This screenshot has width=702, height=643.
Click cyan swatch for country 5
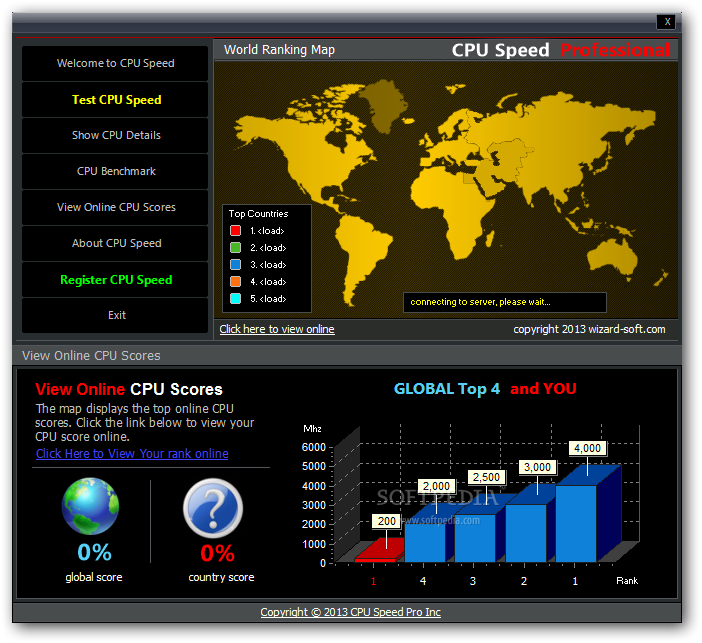[235, 299]
